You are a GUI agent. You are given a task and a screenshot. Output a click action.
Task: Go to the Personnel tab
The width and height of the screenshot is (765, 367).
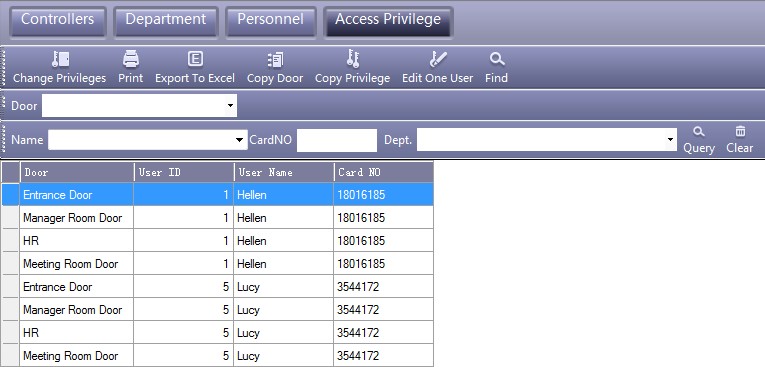270,22
